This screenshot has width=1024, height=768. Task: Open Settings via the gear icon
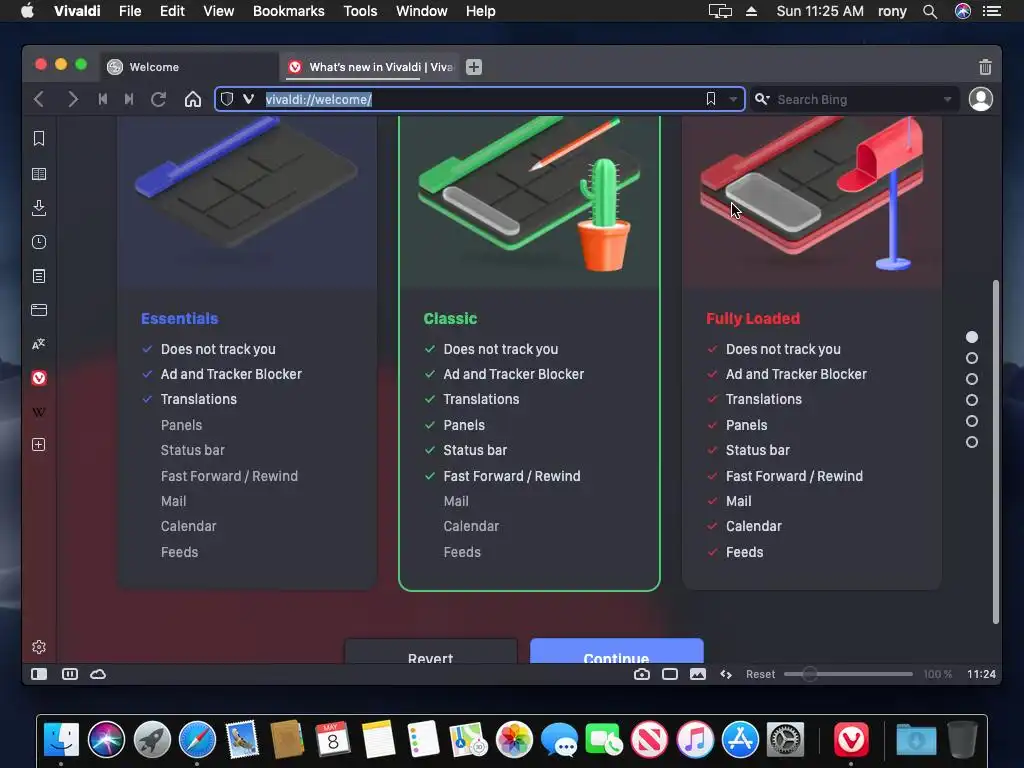(39, 647)
